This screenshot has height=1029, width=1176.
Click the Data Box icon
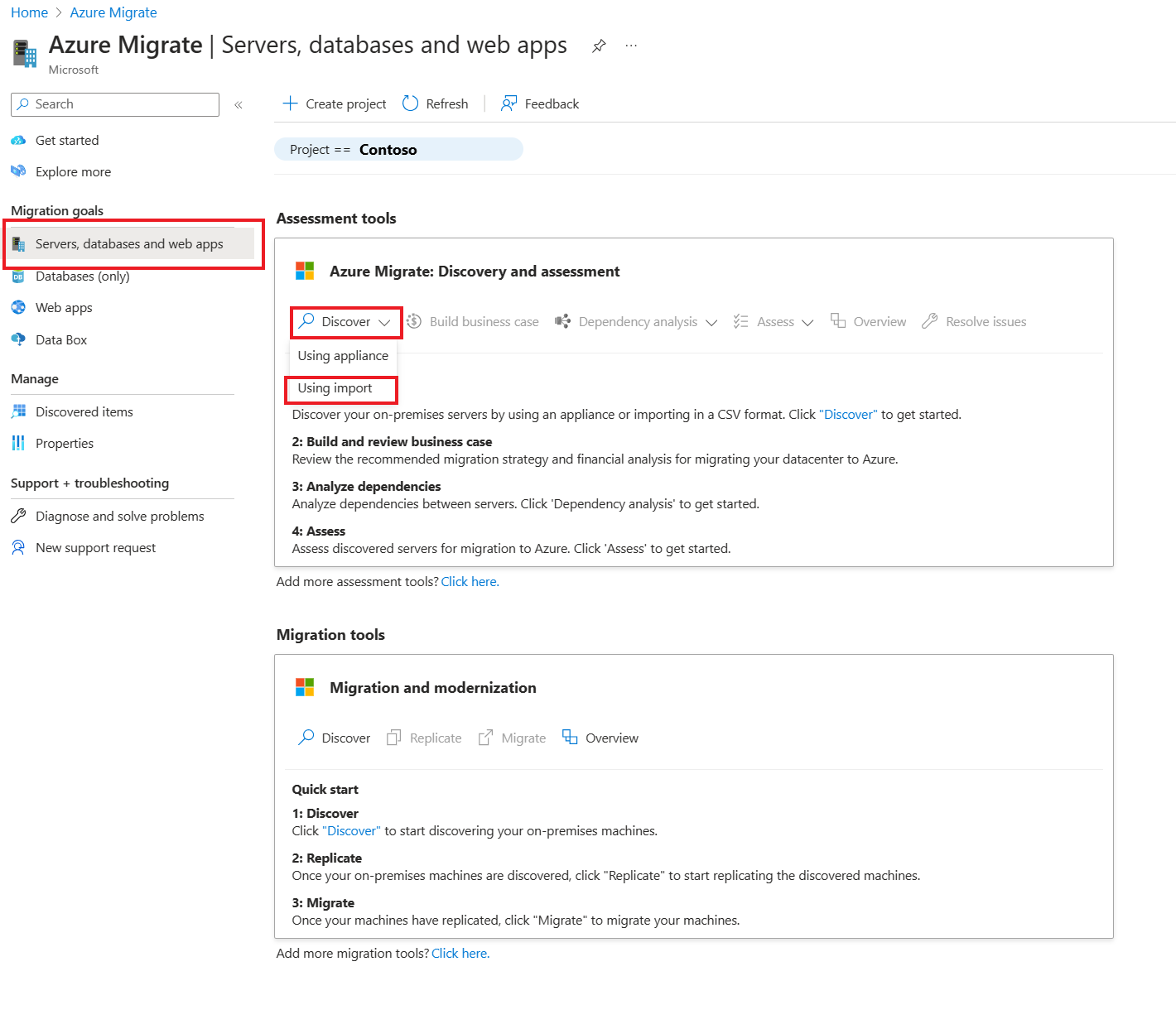[x=18, y=339]
